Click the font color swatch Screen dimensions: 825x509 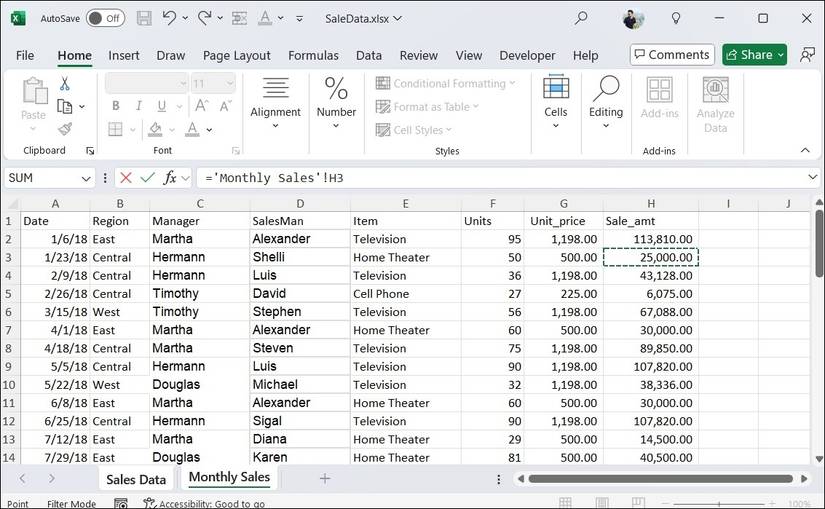click(x=191, y=129)
